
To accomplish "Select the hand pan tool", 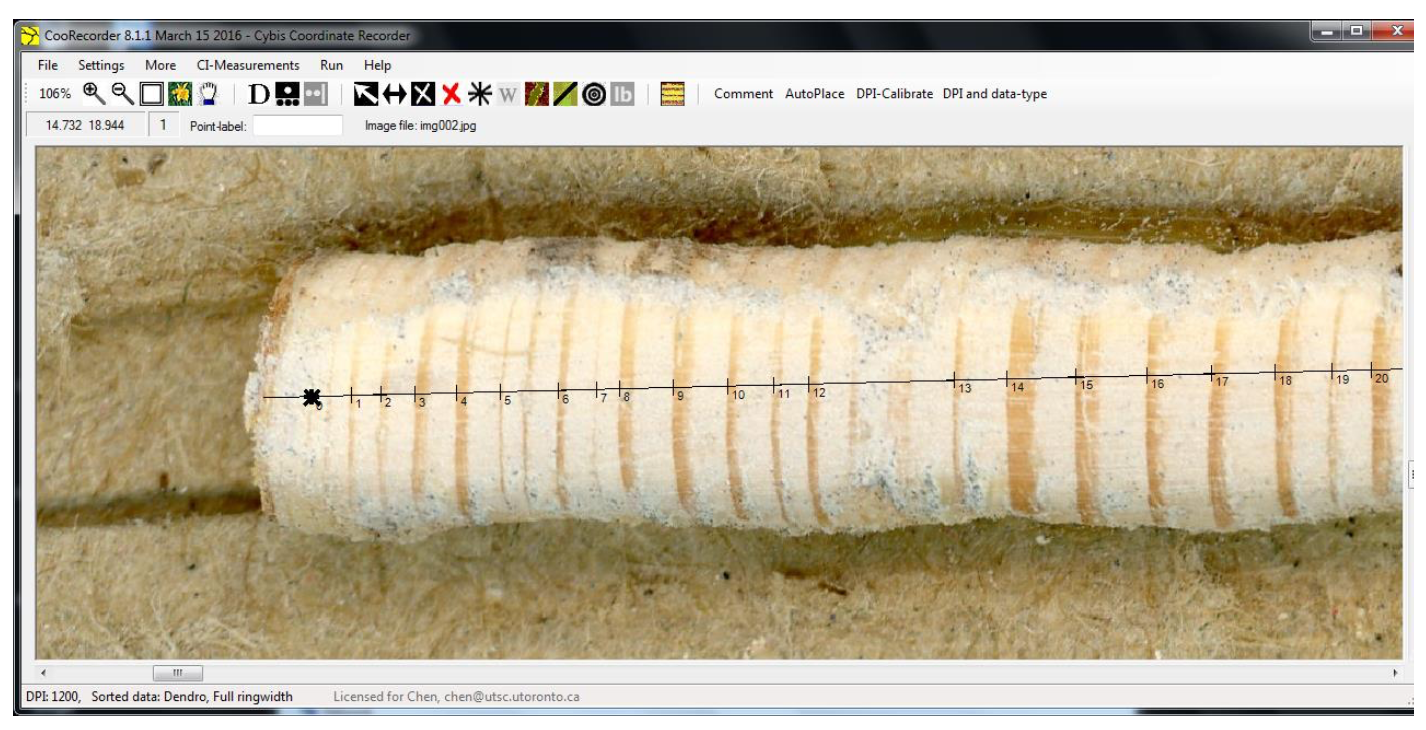I will click(x=208, y=94).
